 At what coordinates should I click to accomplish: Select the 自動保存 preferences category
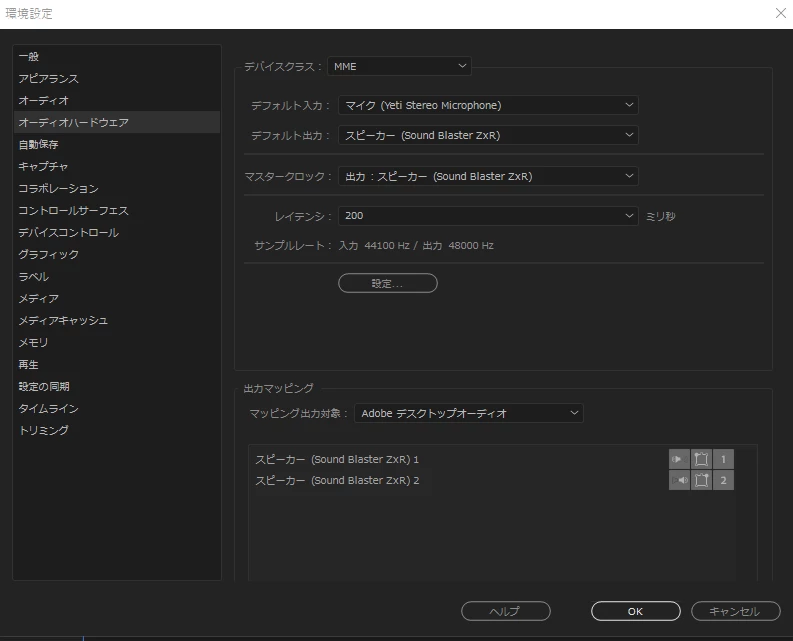(x=117, y=144)
